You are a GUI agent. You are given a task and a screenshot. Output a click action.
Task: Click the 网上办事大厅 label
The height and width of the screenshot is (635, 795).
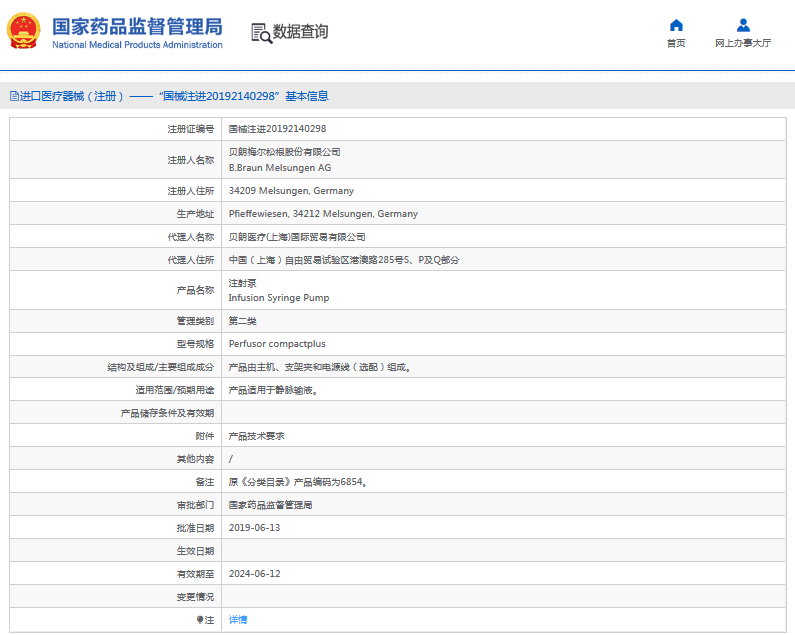(743, 43)
